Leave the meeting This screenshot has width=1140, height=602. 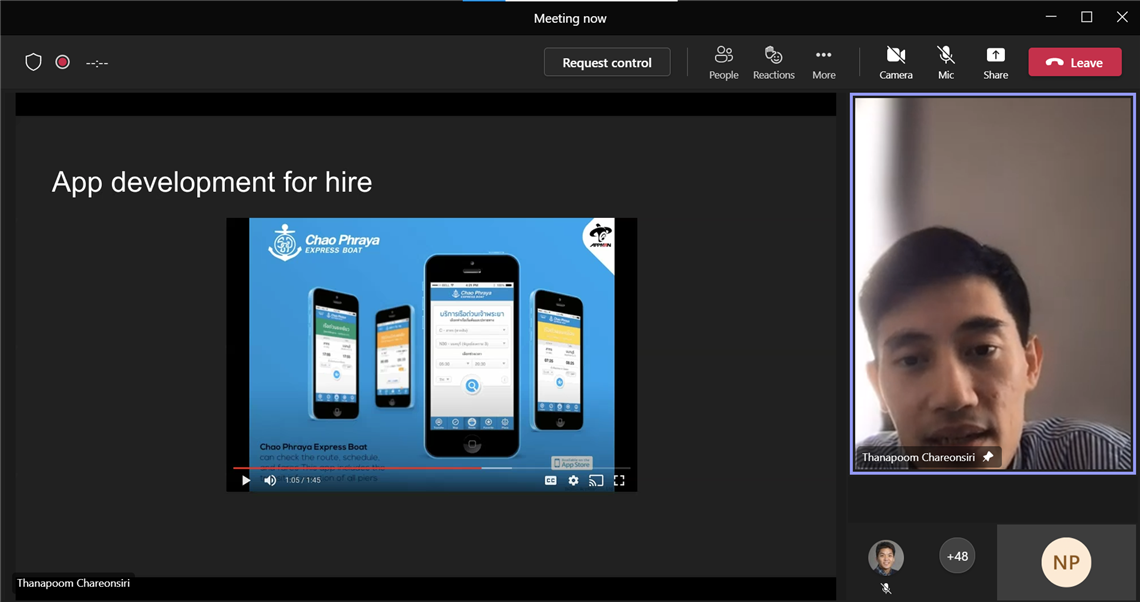click(1074, 62)
